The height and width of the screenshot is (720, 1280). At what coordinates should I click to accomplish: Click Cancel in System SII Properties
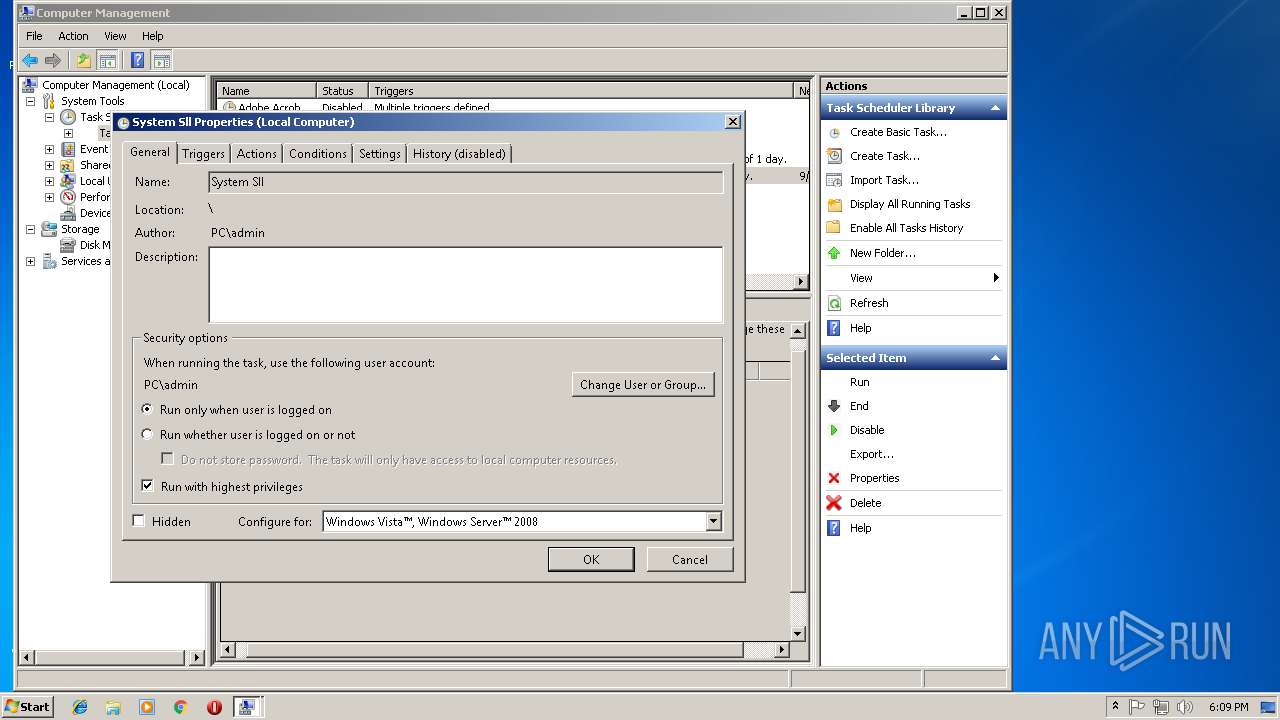point(690,559)
